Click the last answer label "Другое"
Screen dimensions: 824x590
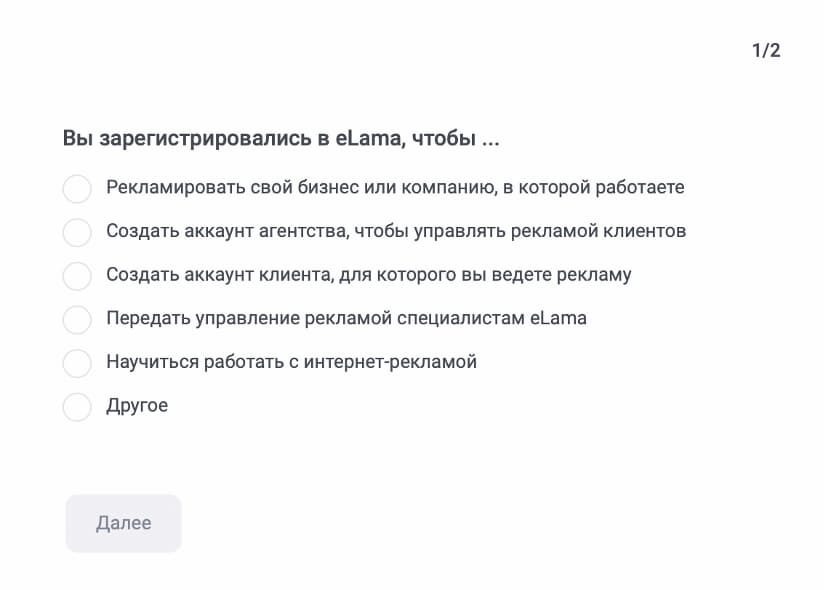coord(137,406)
